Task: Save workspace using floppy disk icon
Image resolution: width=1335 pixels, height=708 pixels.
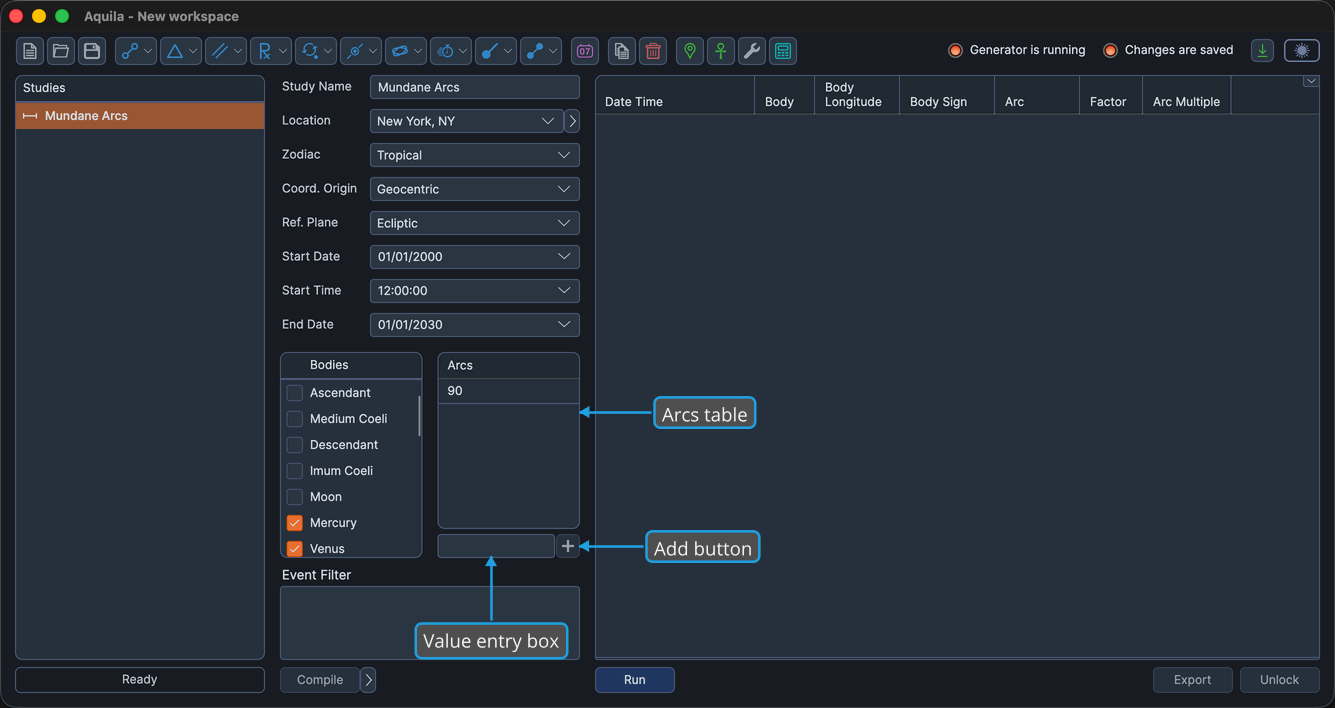Action: pyautogui.click(x=92, y=51)
